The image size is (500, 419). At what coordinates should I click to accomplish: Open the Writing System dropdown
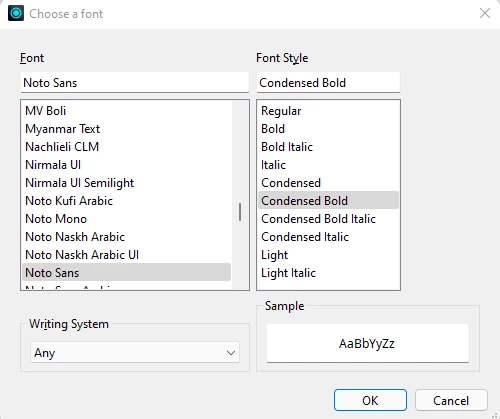click(135, 352)
